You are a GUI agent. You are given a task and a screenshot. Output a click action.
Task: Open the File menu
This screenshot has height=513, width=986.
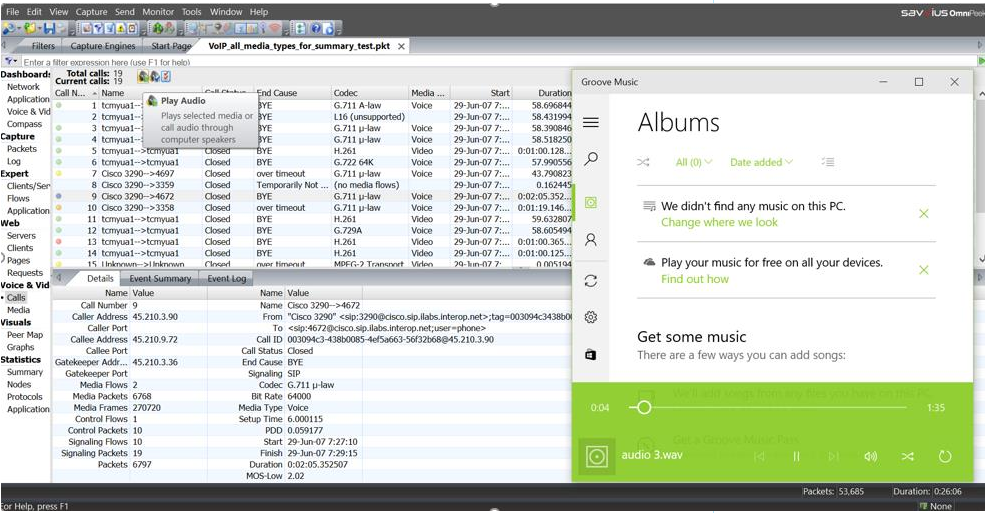[12, 11]
